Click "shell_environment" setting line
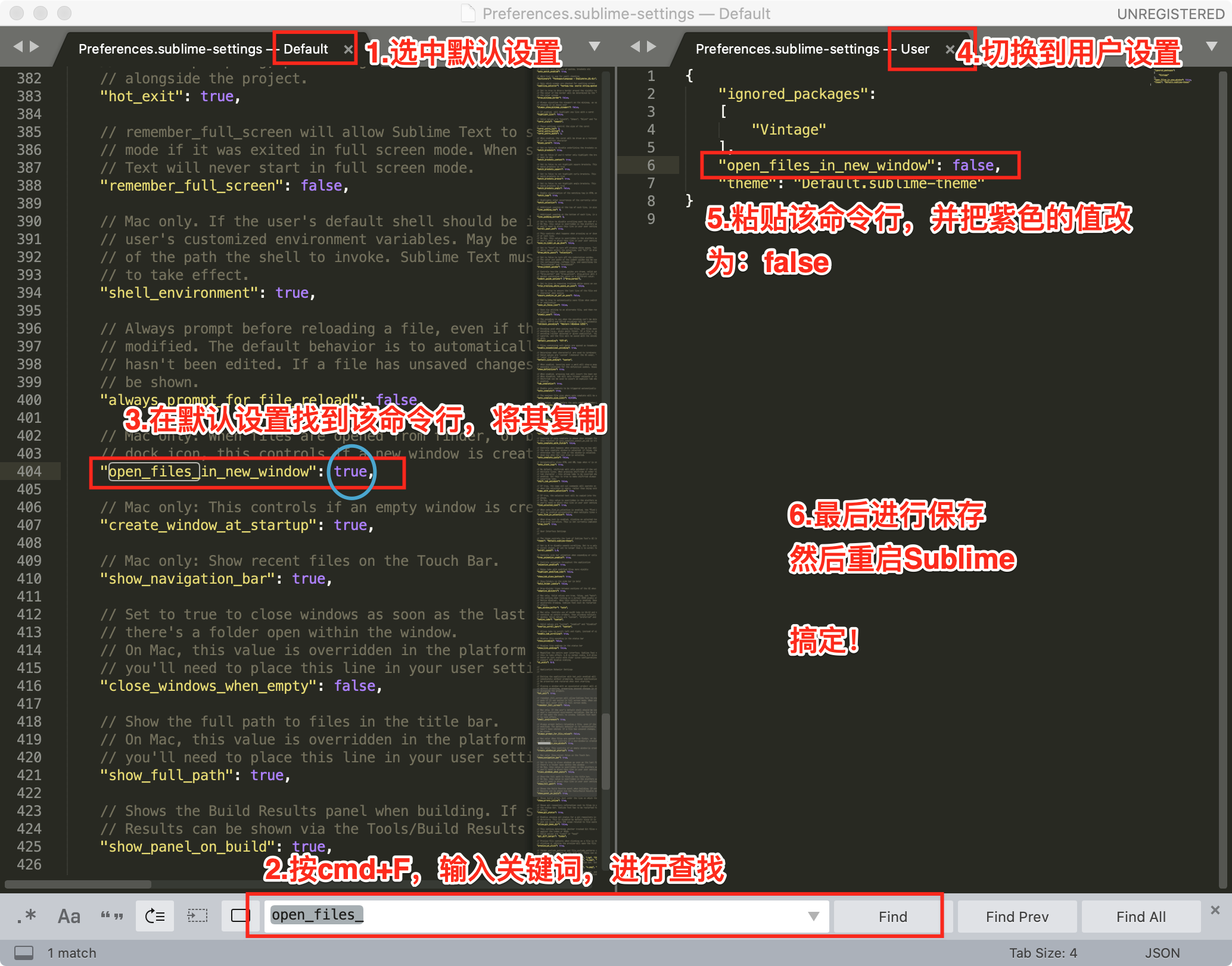This screenshot has height=966, width=1232. pos(207,293)
